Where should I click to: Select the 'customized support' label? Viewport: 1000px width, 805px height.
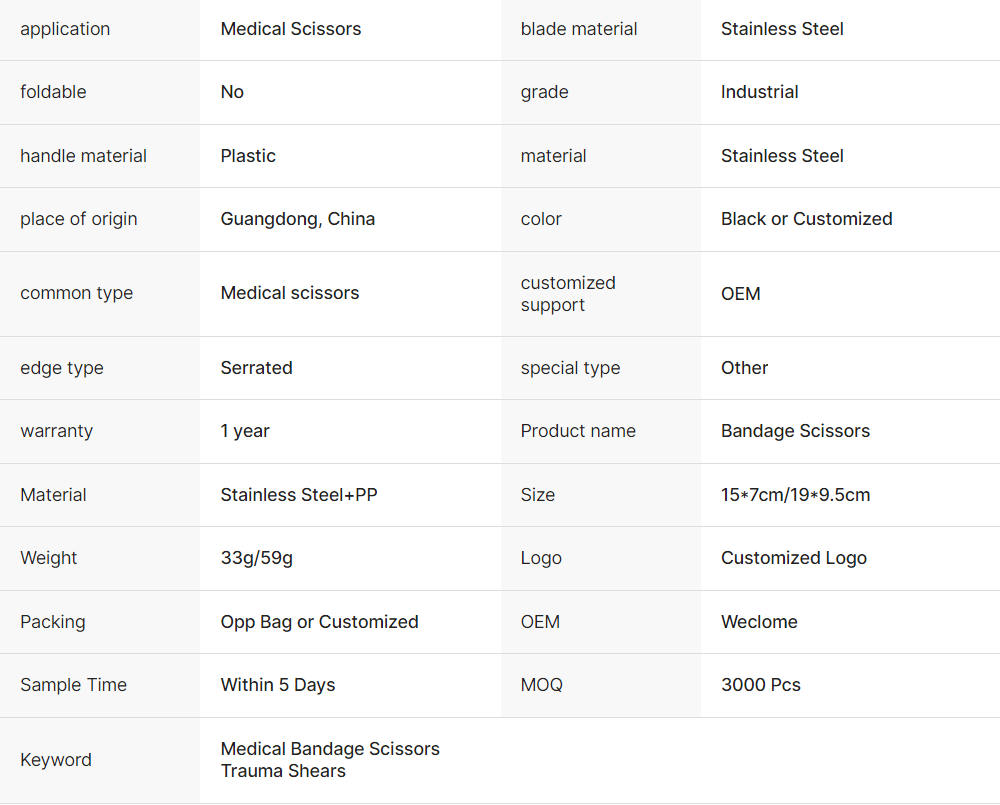pos(568,294)
